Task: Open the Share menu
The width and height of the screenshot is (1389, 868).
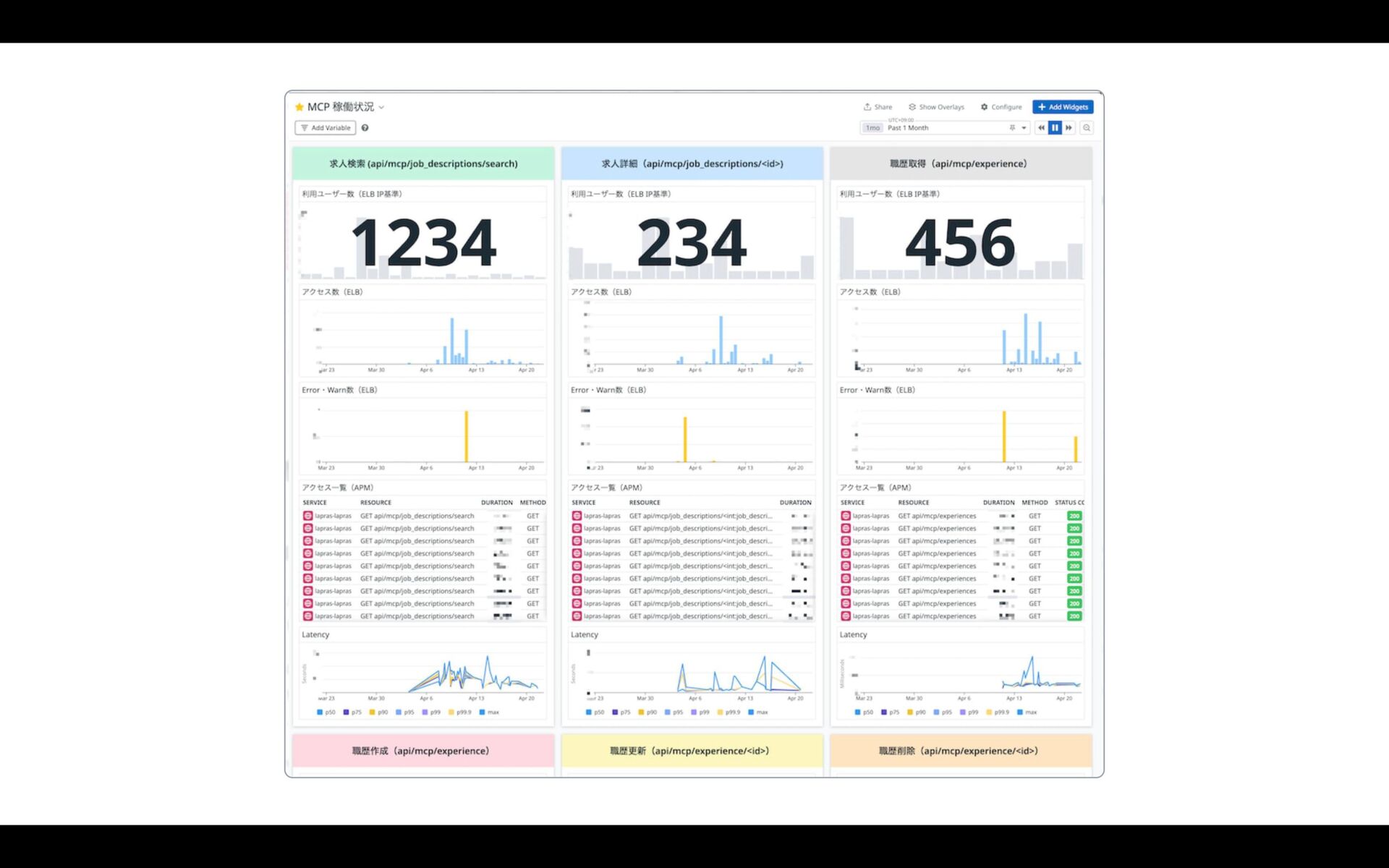Action: point(878,107)
